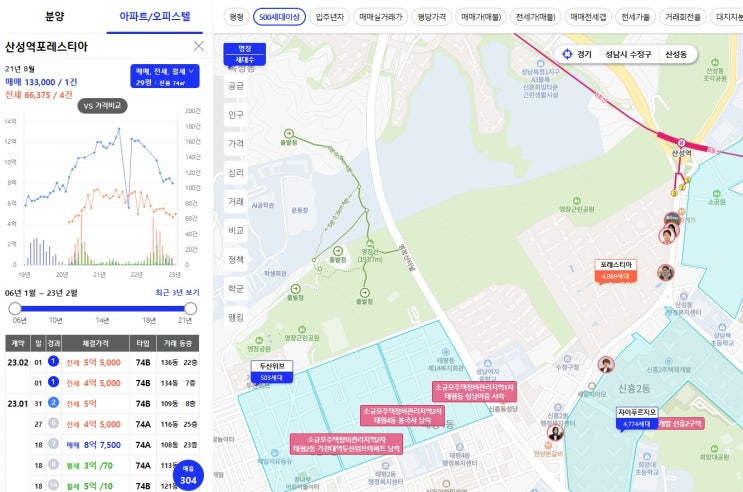This screenshot has width=743, height=492.
Task: Open the 성남시 수정구 district selector
Action: tap(628, 54)
